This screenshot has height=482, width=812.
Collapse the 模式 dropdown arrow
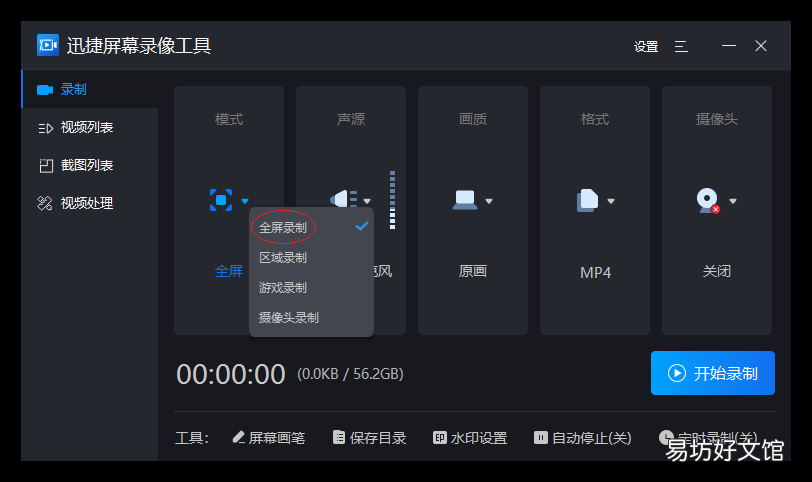tap(245, 201)
